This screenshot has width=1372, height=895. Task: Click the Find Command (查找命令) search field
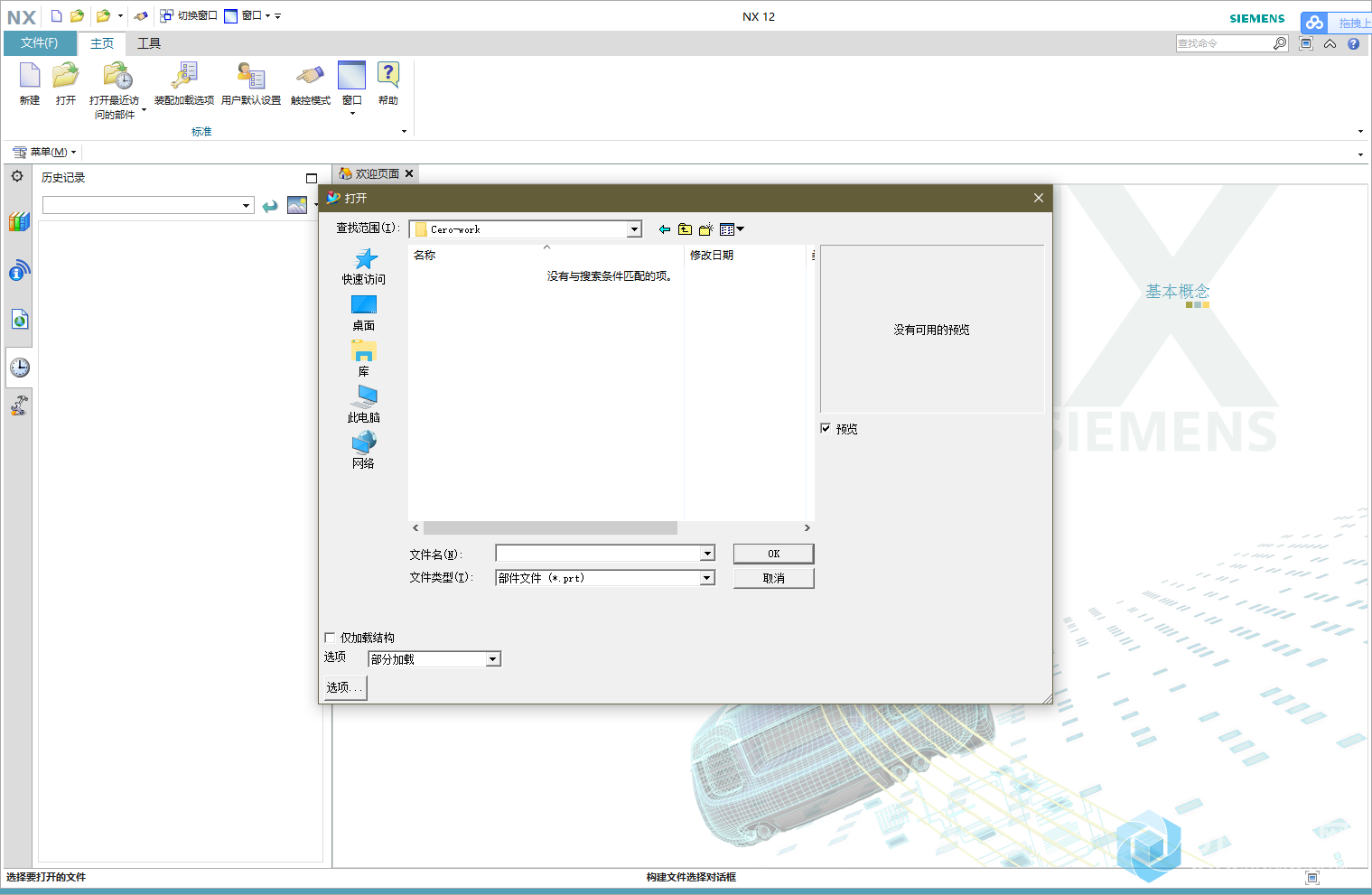coord(1224,43)
